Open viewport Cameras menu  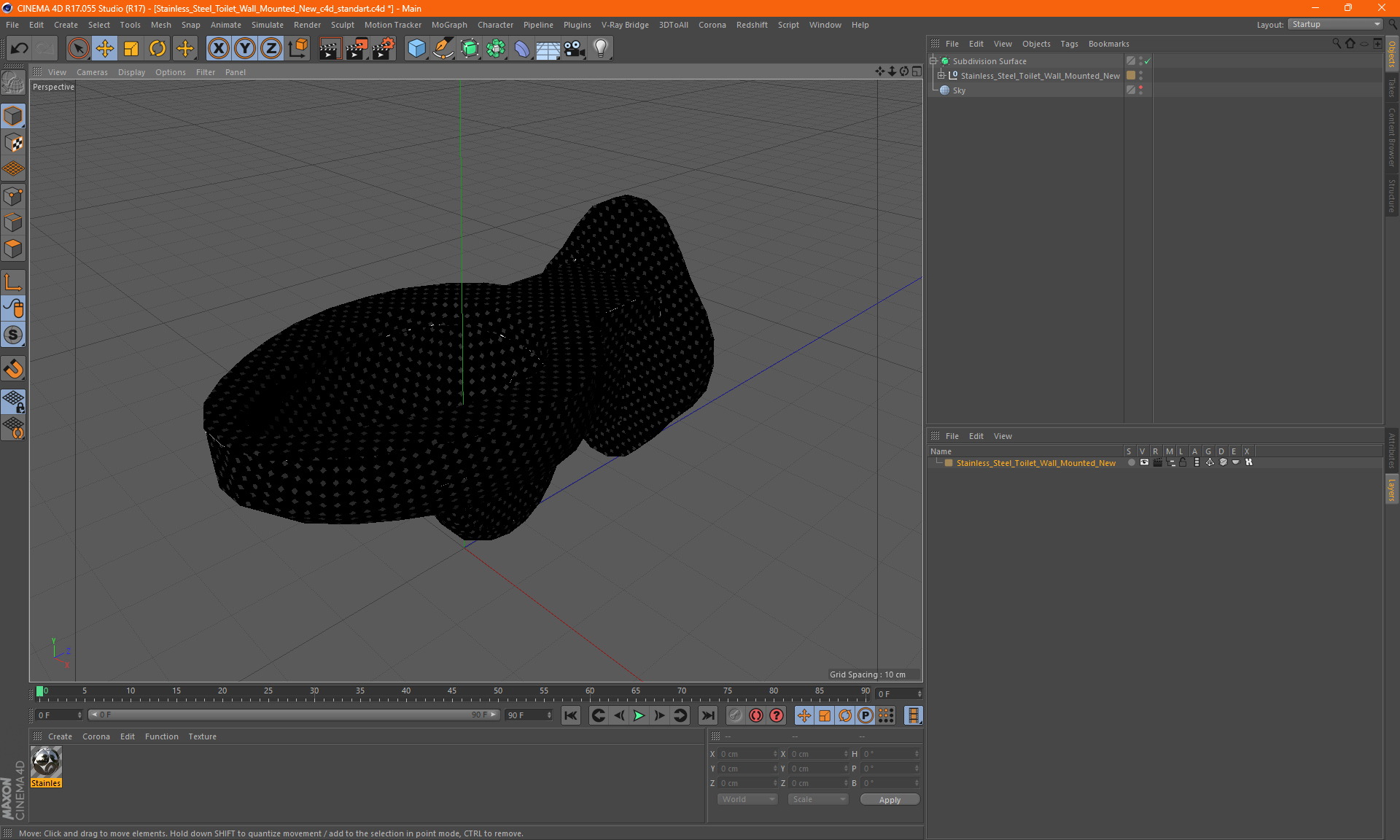coord(92,72)
